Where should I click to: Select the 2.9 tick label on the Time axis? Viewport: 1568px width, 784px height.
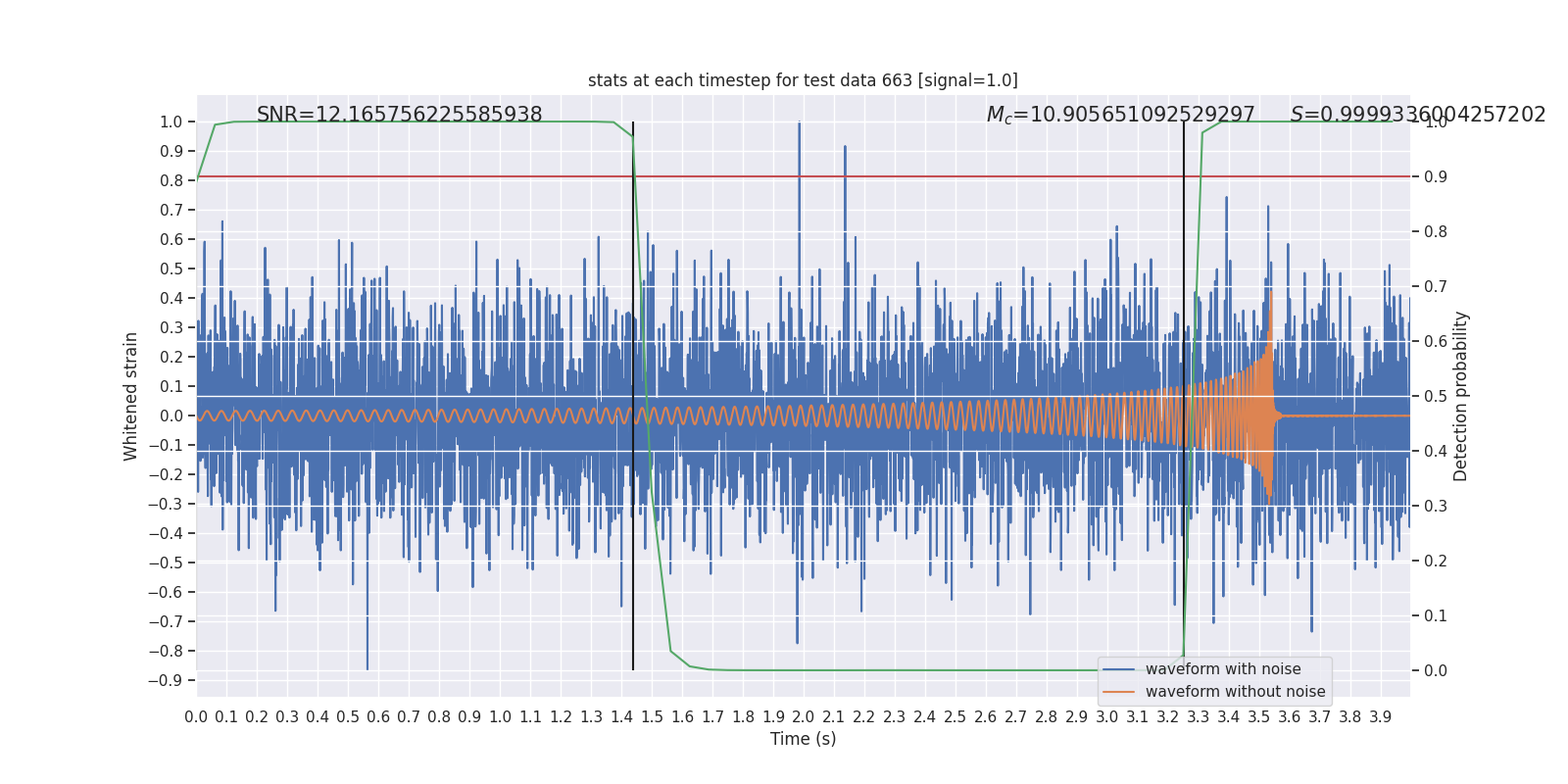[x=1077, y=717]
